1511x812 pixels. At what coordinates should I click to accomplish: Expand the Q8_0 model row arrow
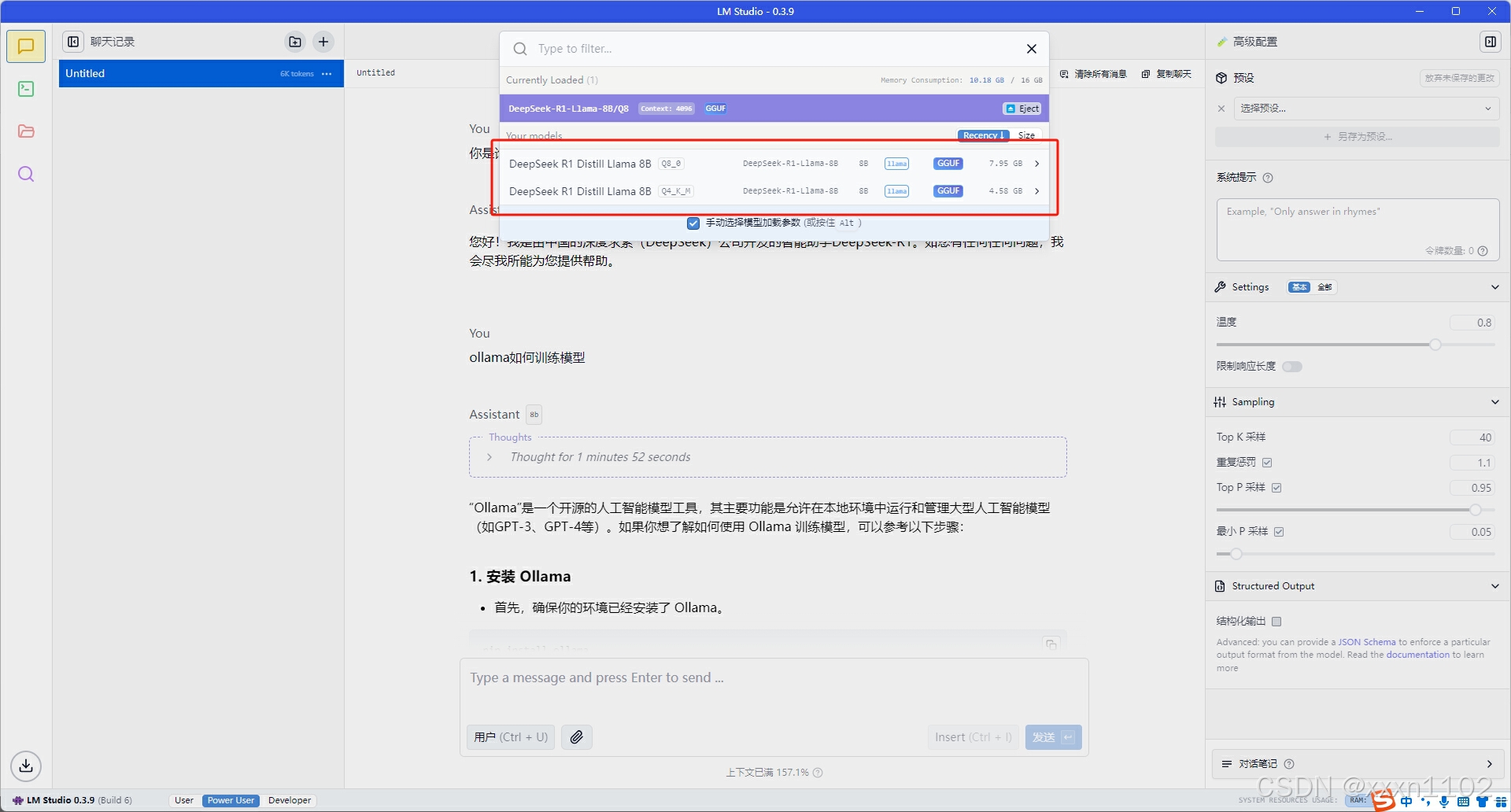tap(1036, 164)
